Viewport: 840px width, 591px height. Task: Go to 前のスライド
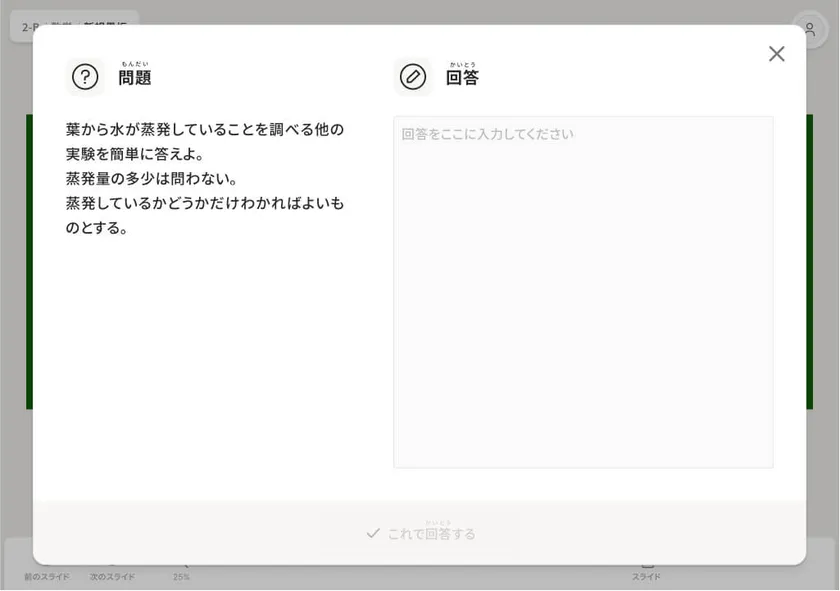[47, 577]
